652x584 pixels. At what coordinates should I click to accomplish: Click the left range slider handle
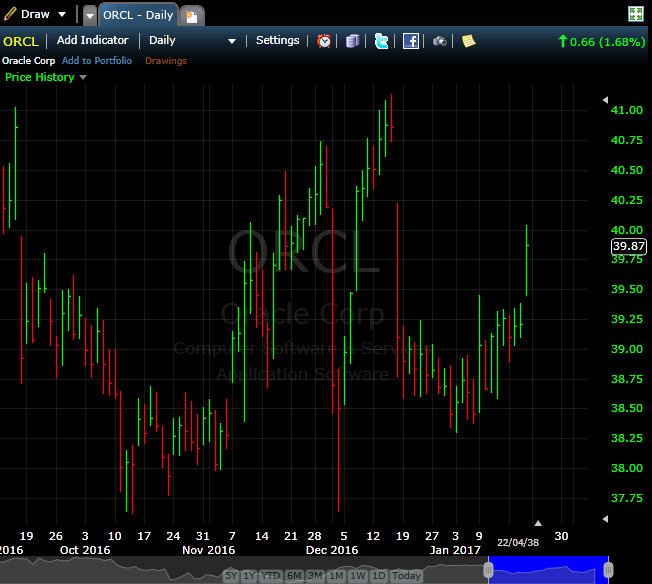(x=488, y=570)
